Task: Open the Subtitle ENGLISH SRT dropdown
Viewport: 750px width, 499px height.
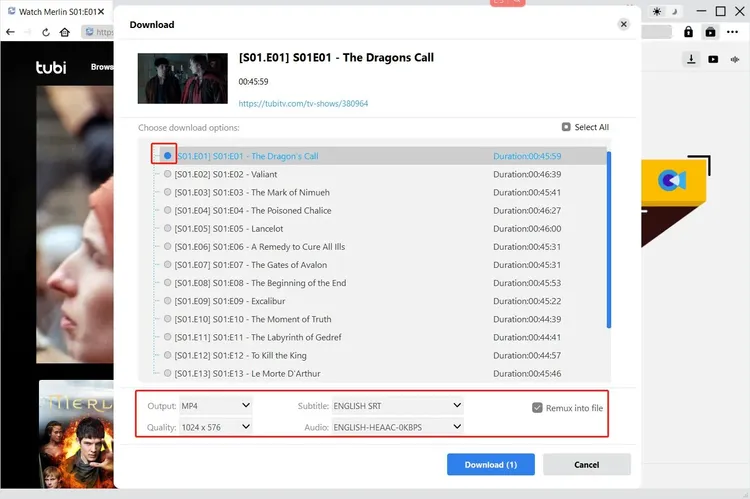Action: 397,405
